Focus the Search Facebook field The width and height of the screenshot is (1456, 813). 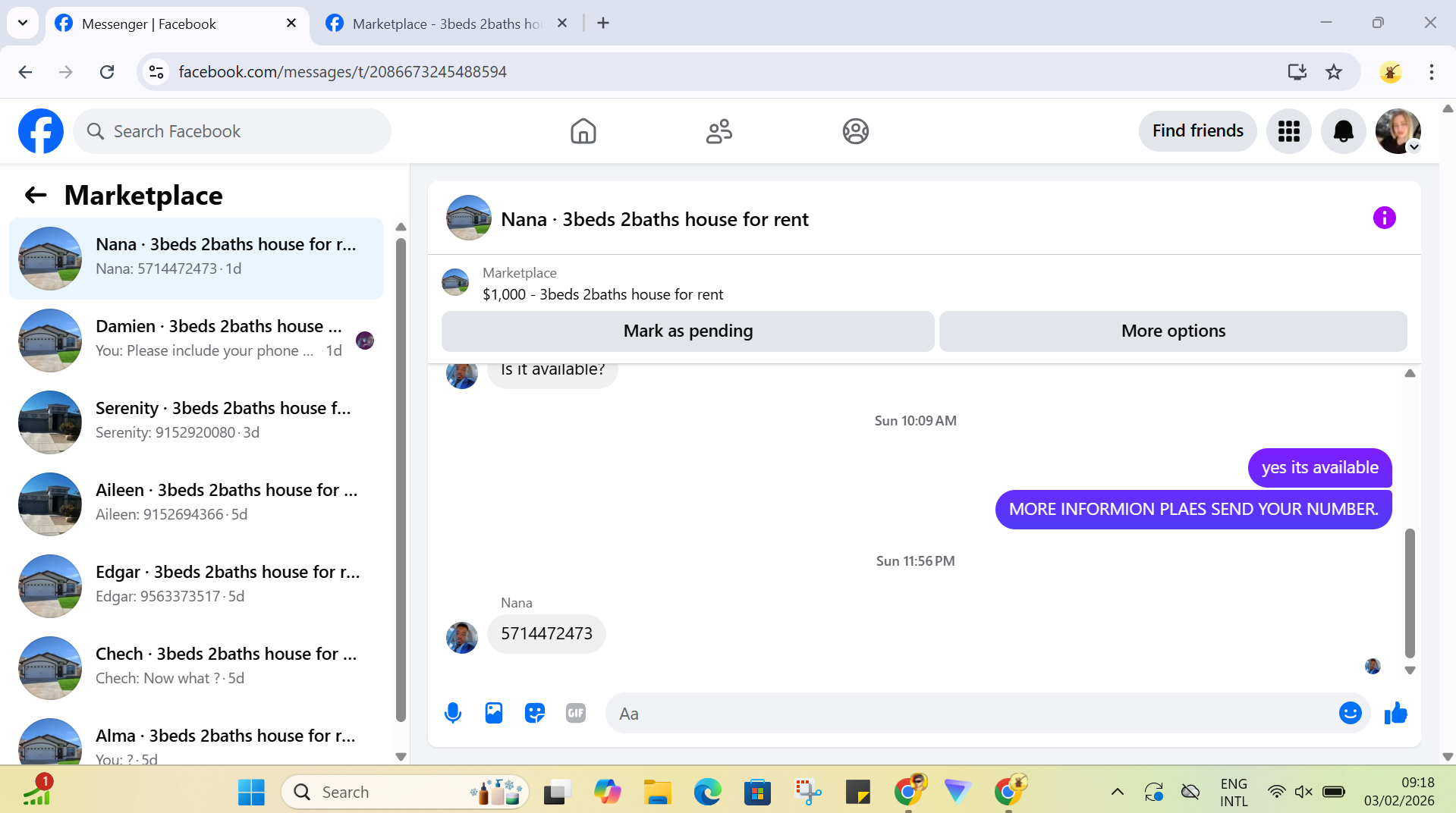click(x=232, y=131)
